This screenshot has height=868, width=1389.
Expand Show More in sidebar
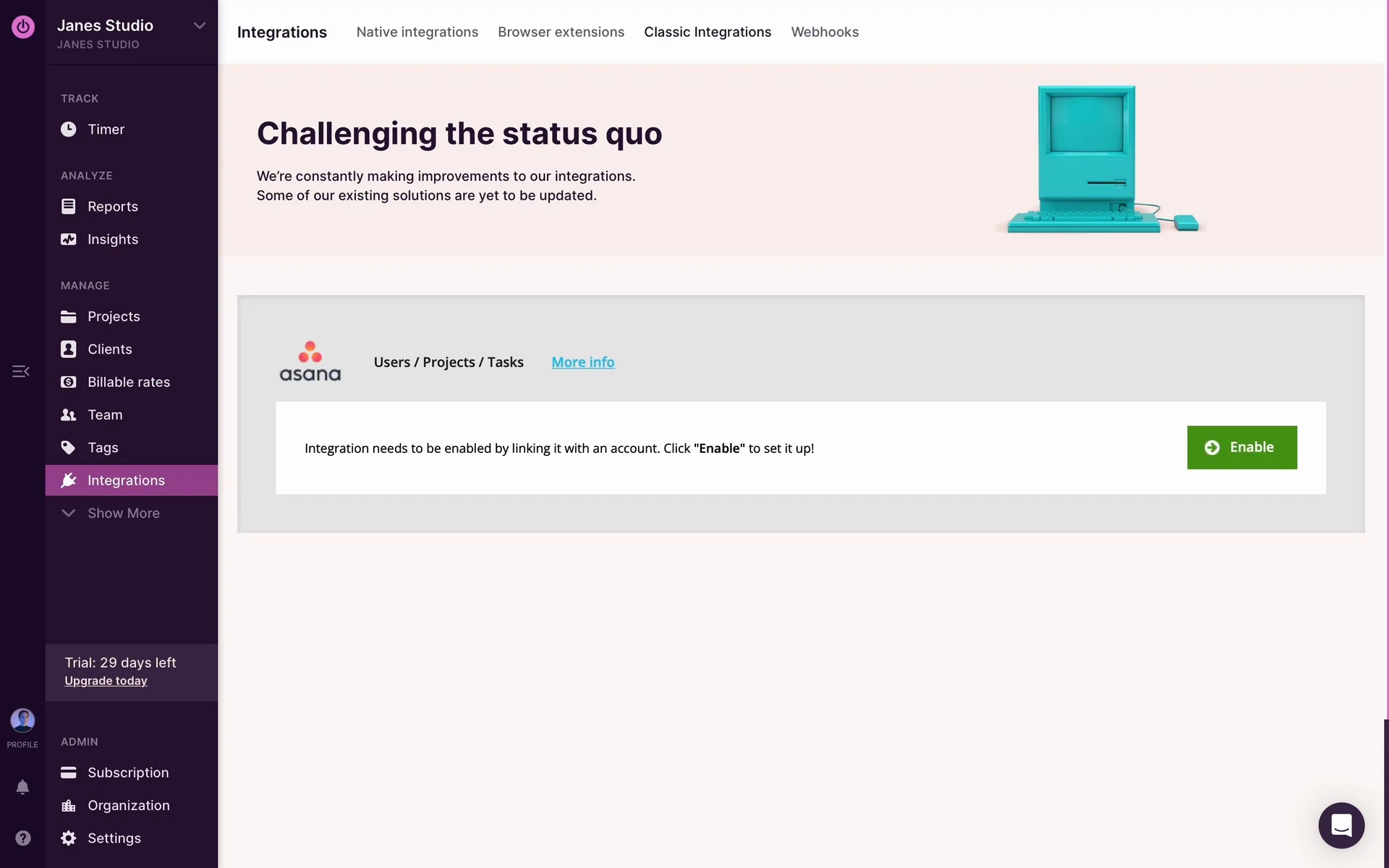123,514
